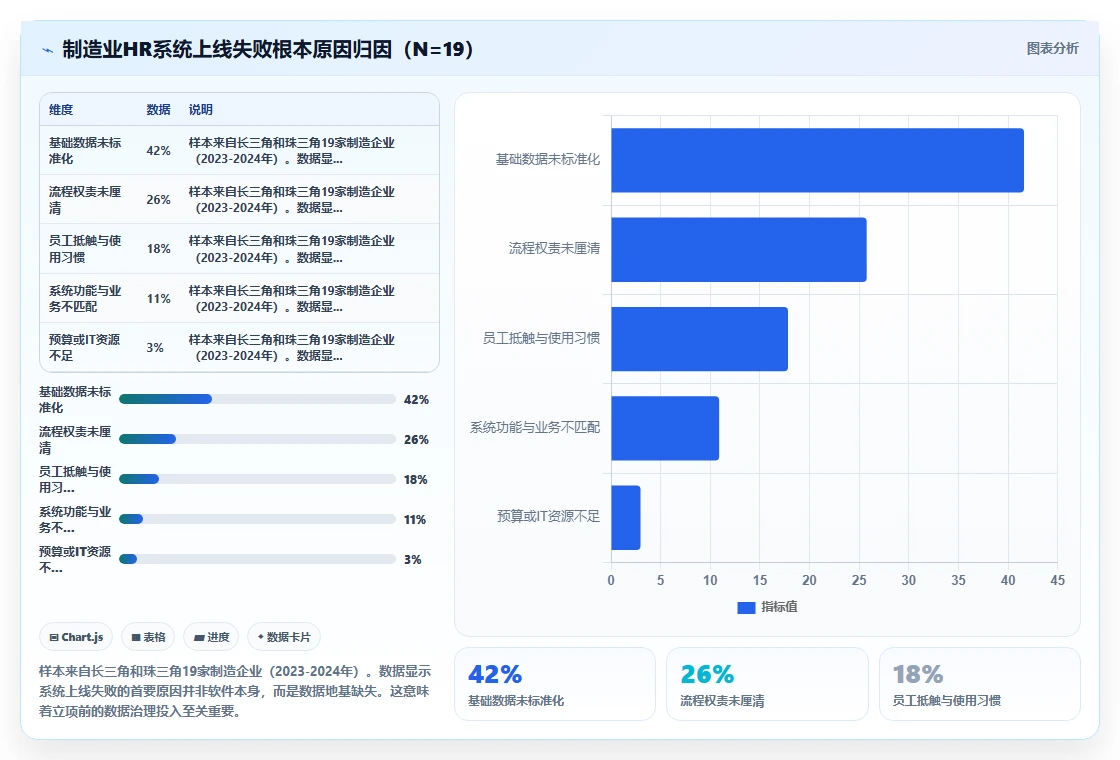Click the 26% value beside second progress bar

point(416,440)
